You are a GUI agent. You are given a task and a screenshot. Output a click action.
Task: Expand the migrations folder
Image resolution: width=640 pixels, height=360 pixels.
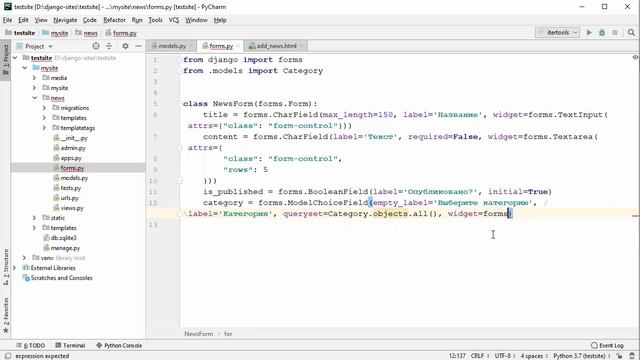(x=44, y=108)
